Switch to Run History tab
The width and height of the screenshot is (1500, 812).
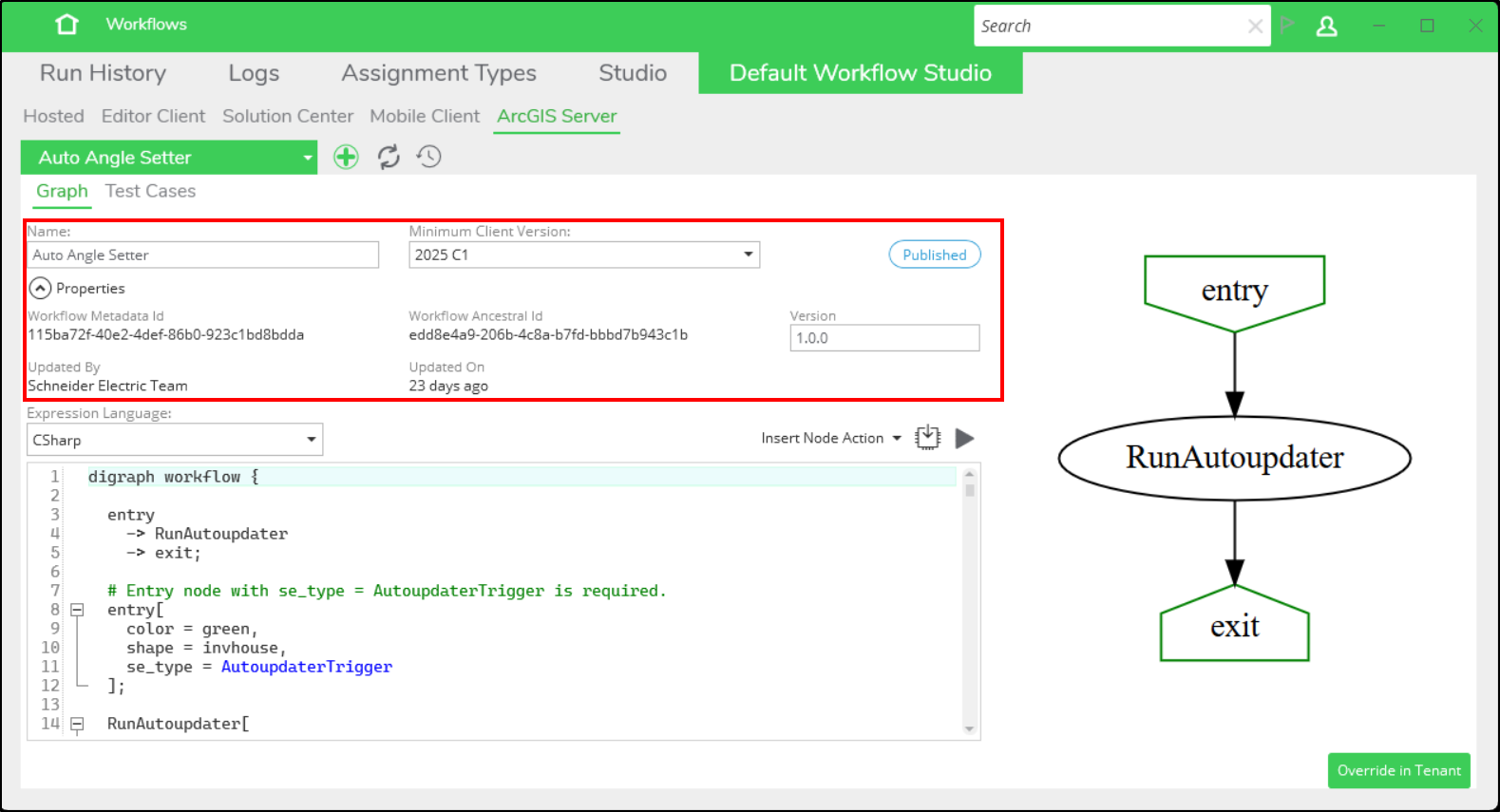coord(103,73)
